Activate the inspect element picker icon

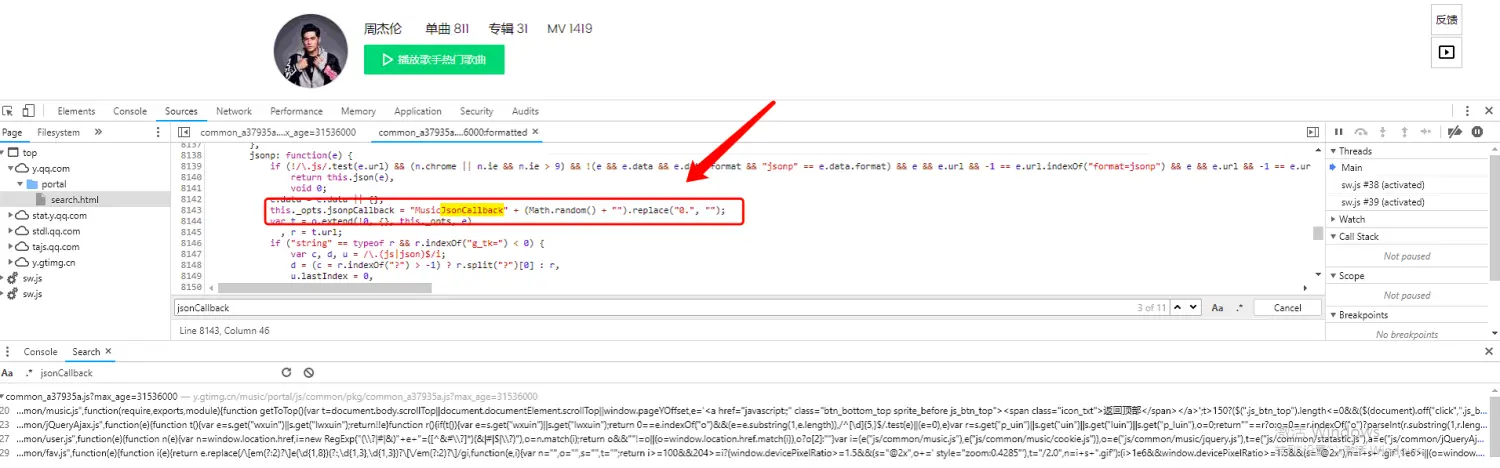pyautogui.click(x=7, y=111)
